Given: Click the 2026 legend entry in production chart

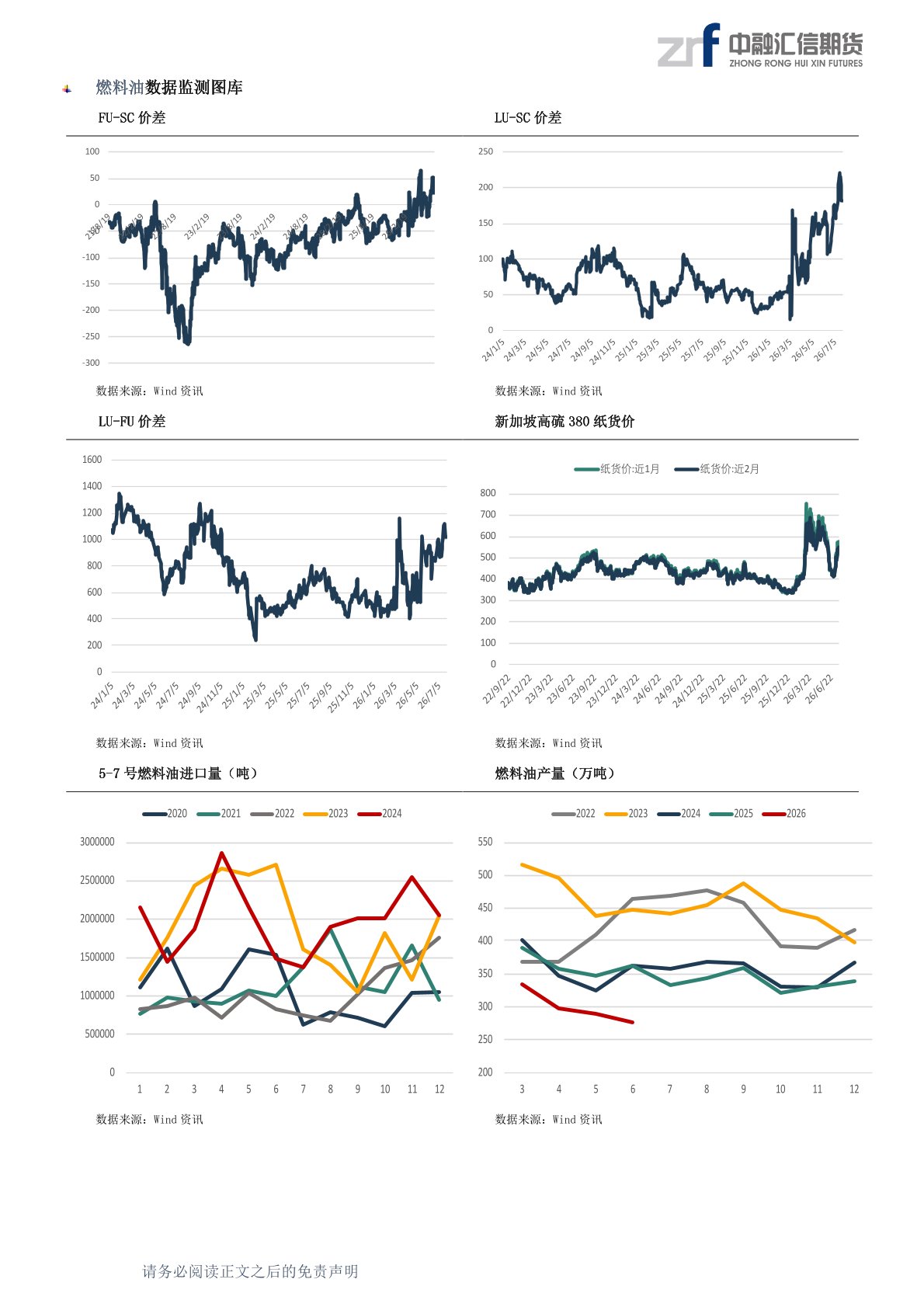Looking at the screenshot, I should pyautogui.click(x=784, y=814).
